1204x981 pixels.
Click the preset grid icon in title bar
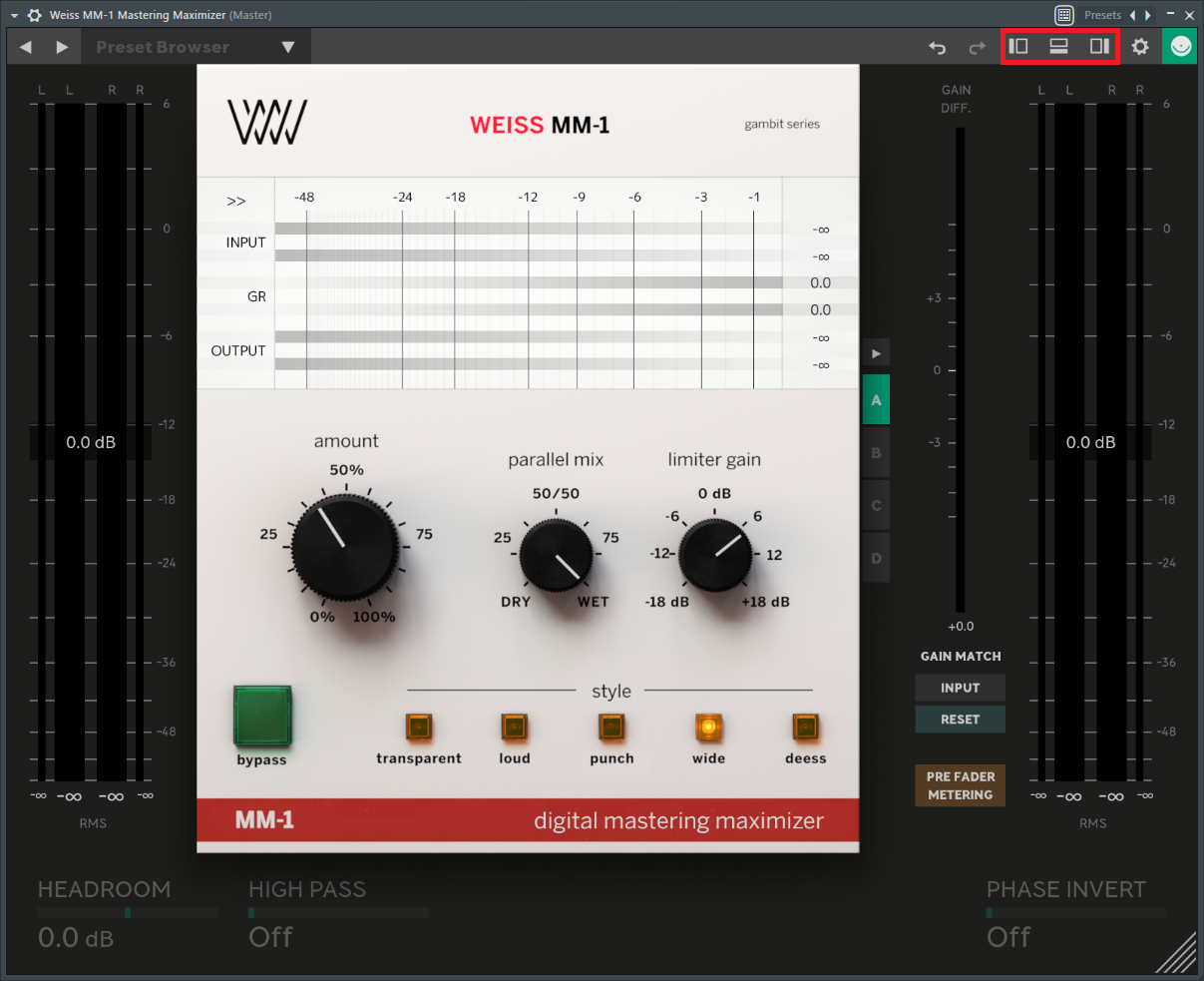[1064, 15]
